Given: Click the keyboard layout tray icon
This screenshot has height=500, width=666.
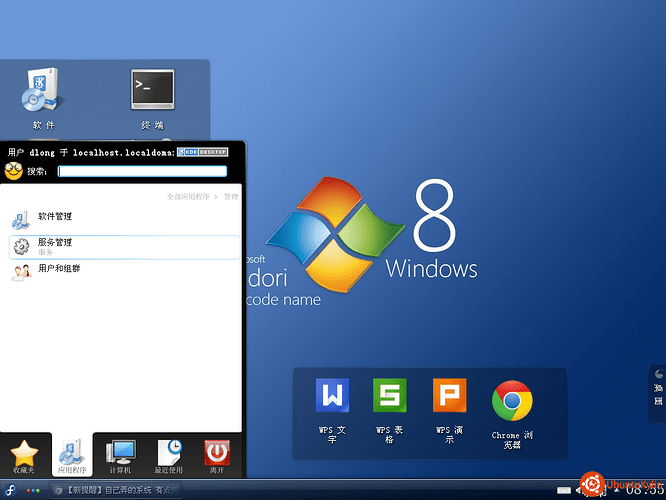Looking at the screenshot, I should pyautogui.click(x=564, y=491).
